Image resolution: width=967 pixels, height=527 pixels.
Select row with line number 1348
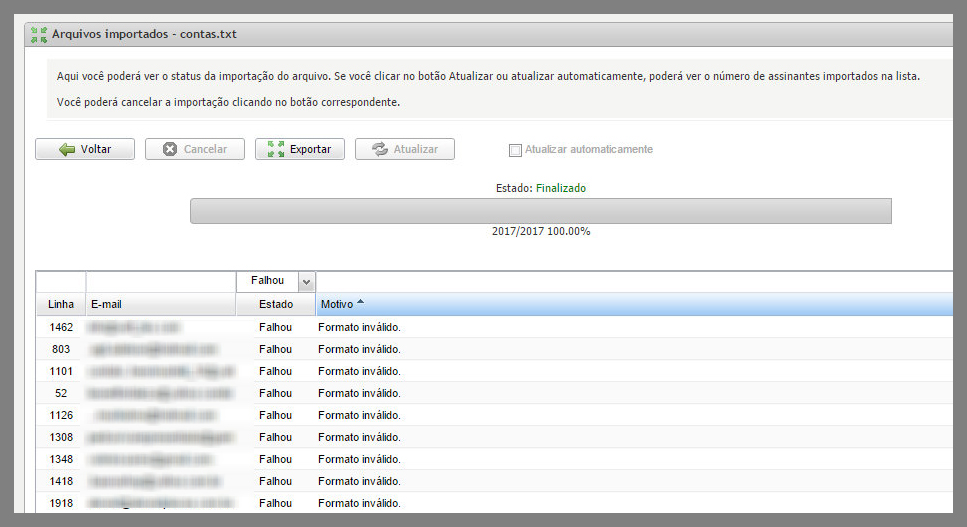click(x=495, y=459)
